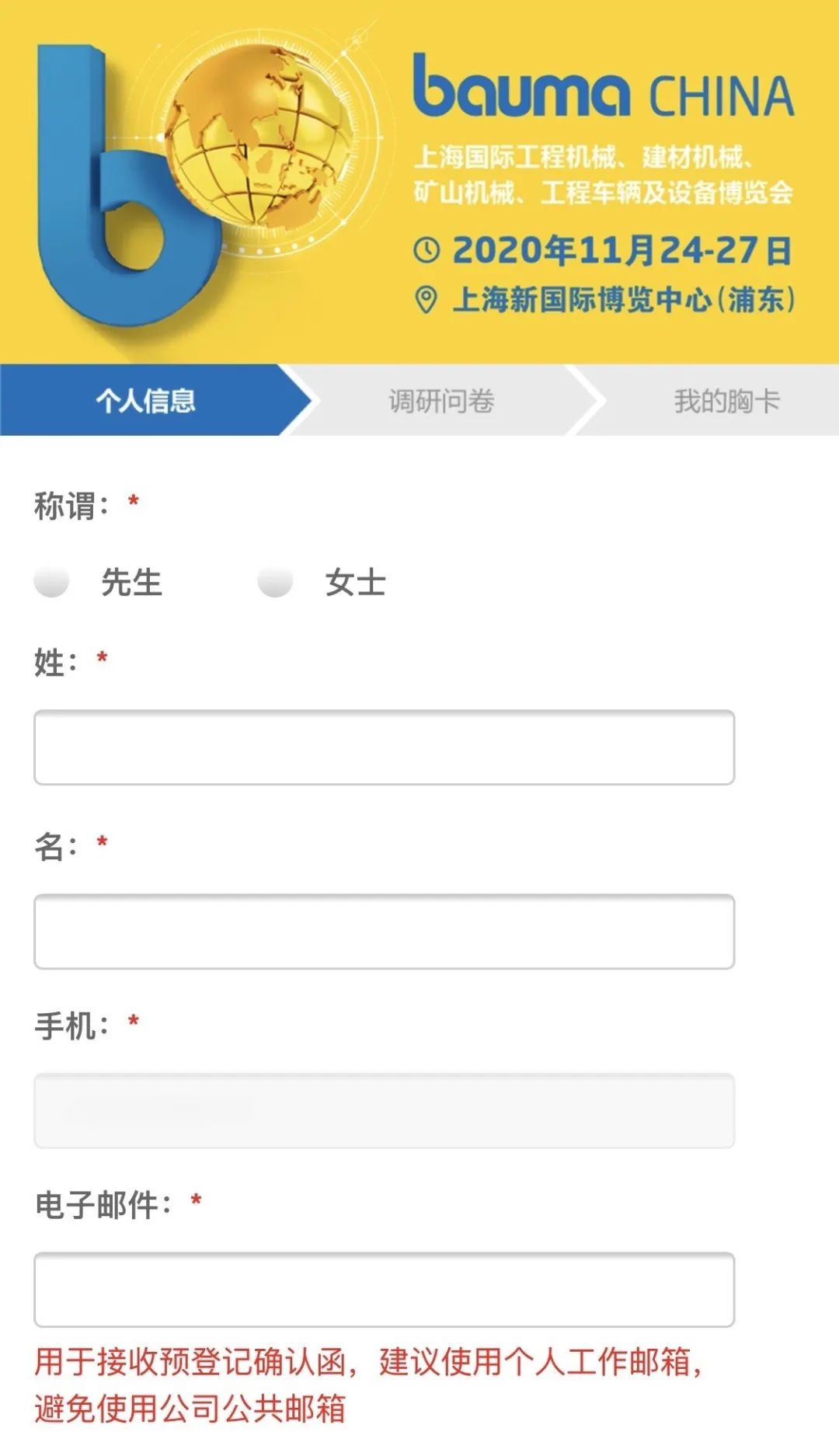Go to the 我的胸卡 step tab
Image resolution: width=839 pixels, height=1456 pixels.
[x=726, y=401]
